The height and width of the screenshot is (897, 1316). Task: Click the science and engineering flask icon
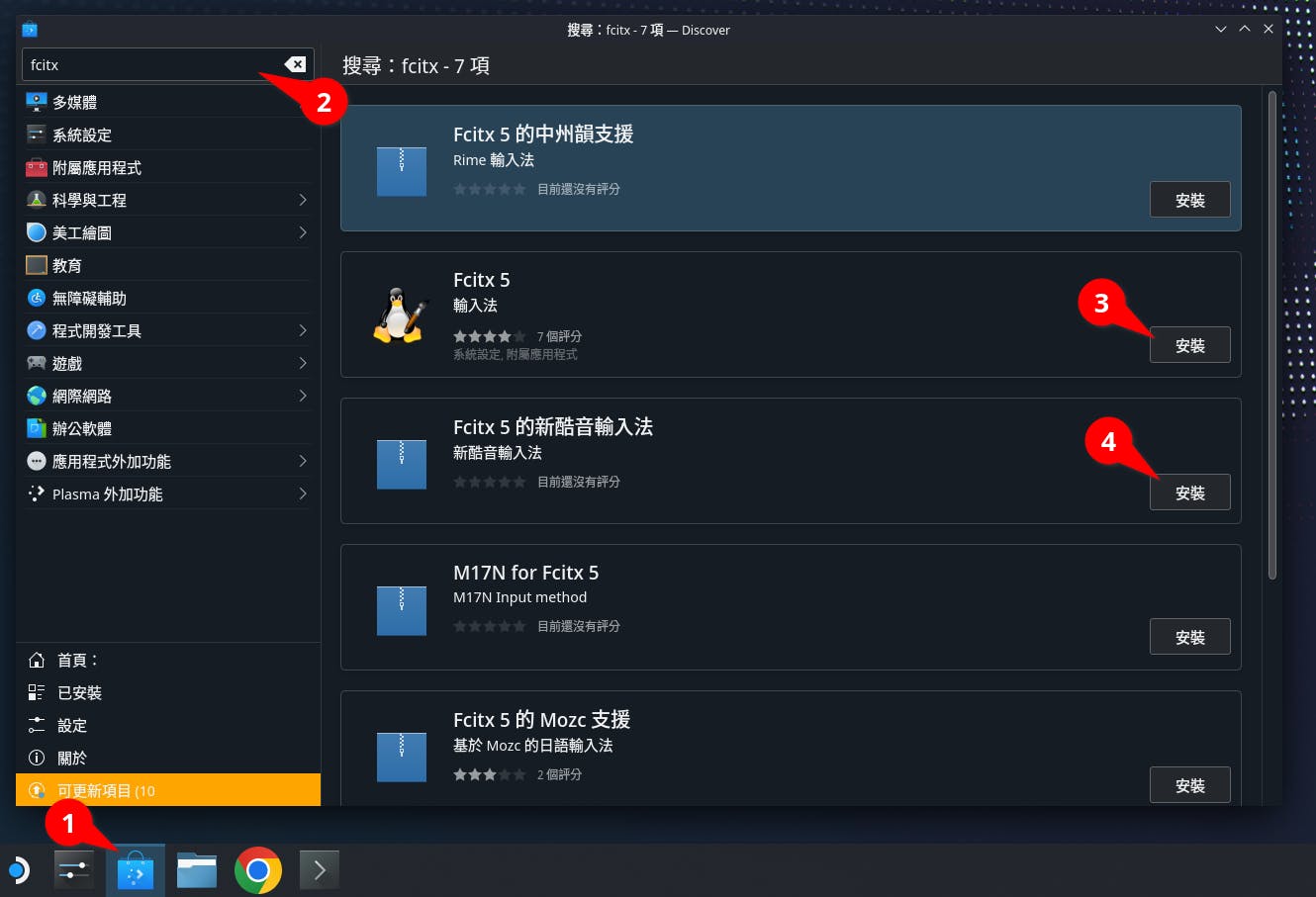tap(37, 200)
